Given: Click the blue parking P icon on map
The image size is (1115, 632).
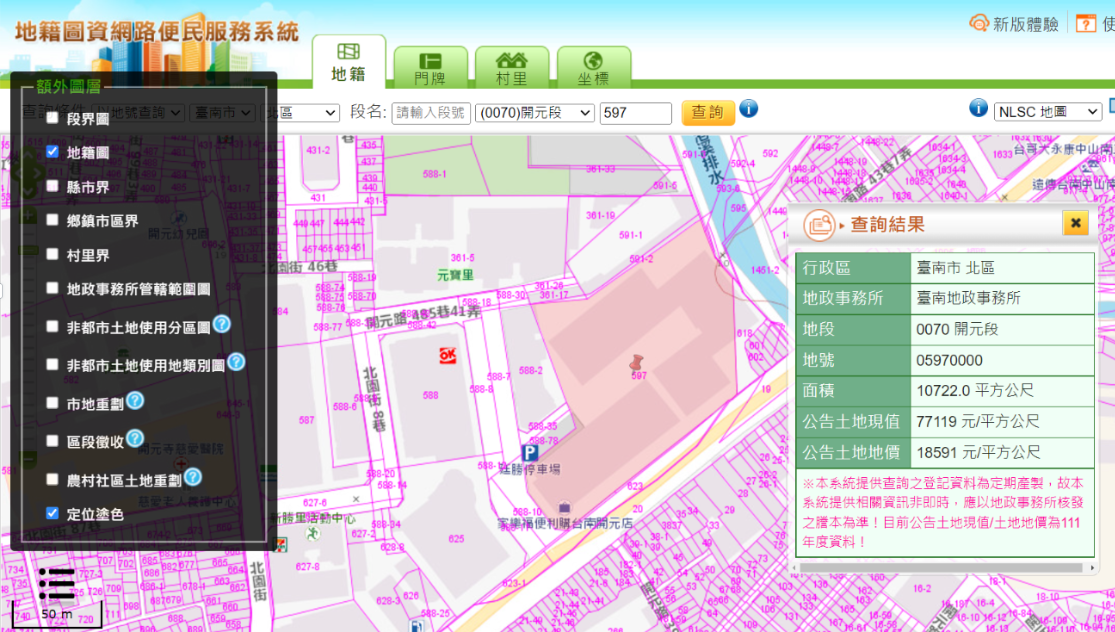Looking at the screenshot, I should 530,453.
